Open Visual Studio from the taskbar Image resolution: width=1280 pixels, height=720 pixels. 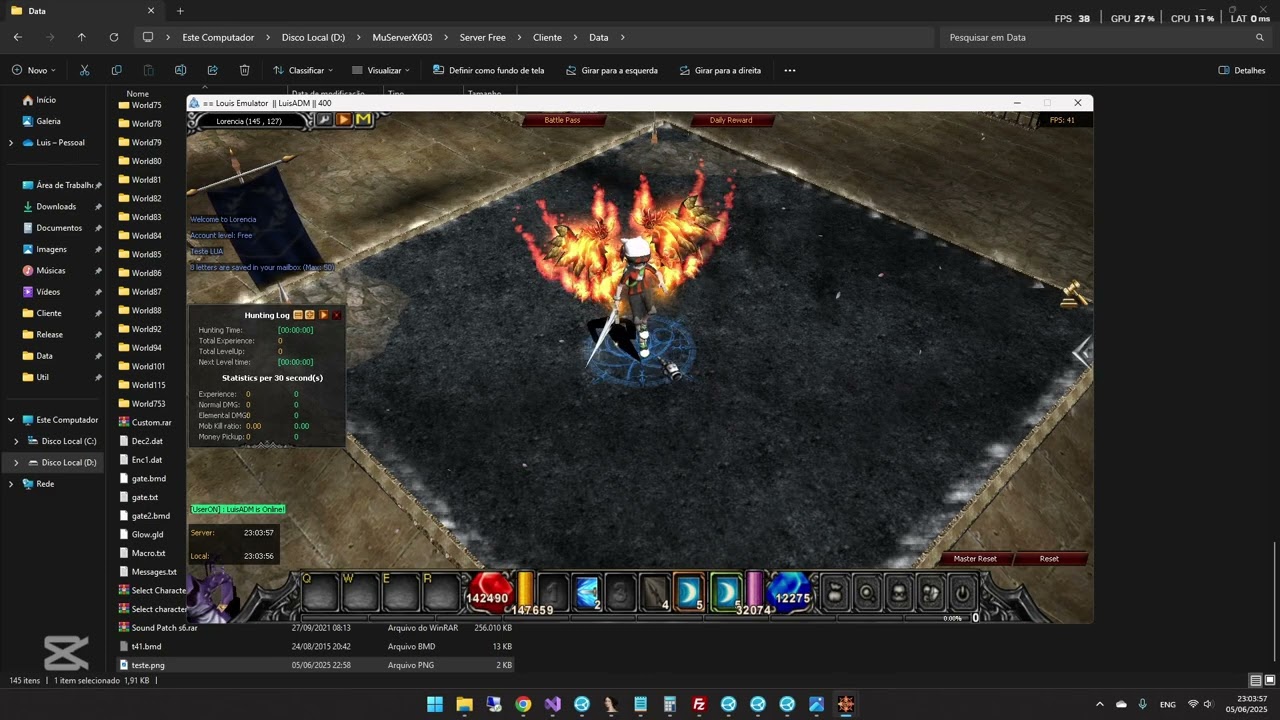coord(553,704)
